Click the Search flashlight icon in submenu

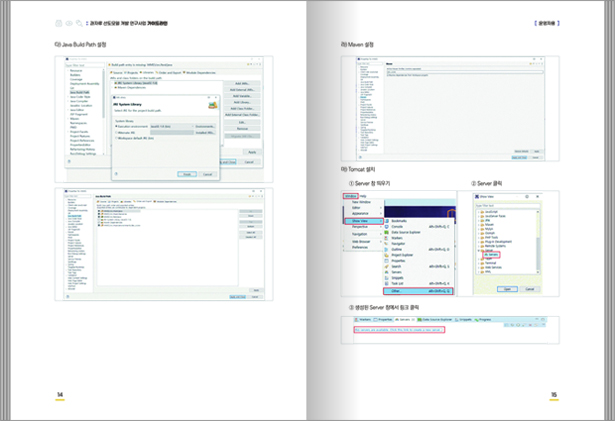(x=386, y=266)
